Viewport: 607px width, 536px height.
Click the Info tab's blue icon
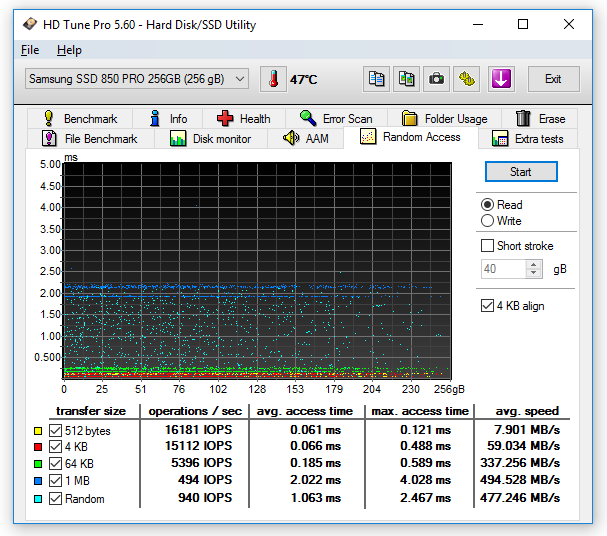155,118
